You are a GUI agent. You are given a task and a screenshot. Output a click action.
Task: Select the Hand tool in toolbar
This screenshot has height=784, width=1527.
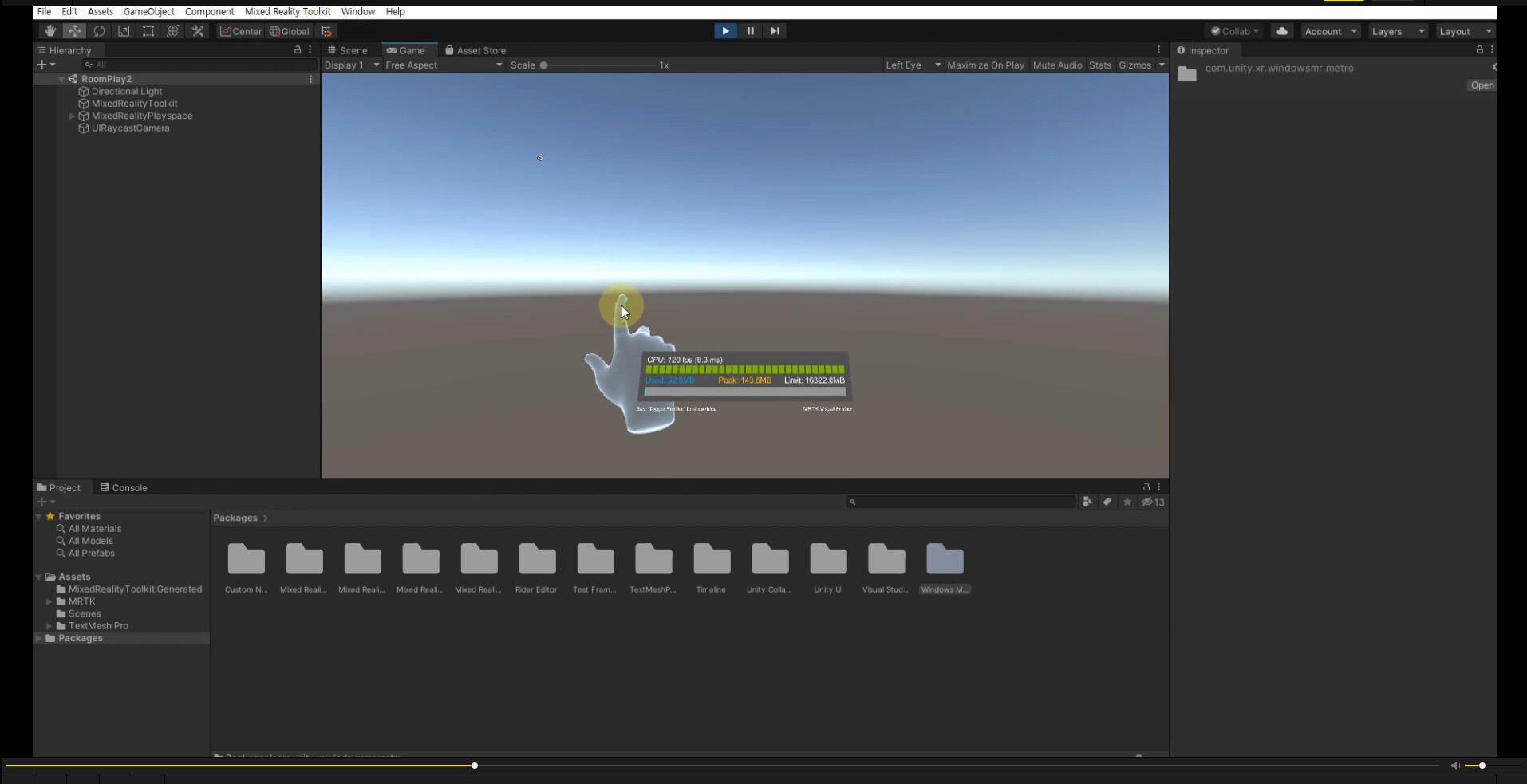coord(49,31)
